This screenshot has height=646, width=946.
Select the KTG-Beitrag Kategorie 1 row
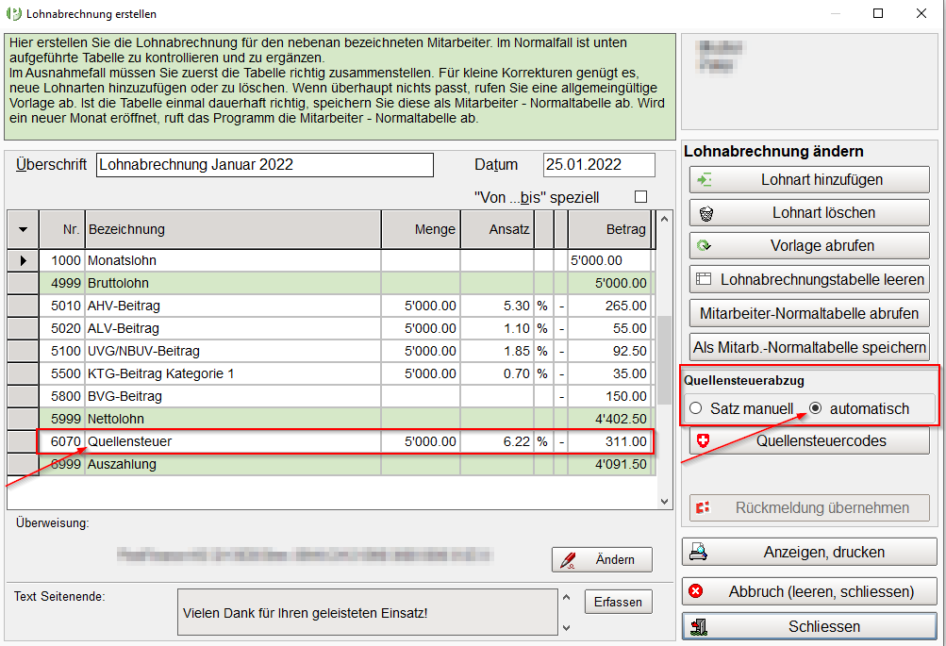tap(347, 374)
